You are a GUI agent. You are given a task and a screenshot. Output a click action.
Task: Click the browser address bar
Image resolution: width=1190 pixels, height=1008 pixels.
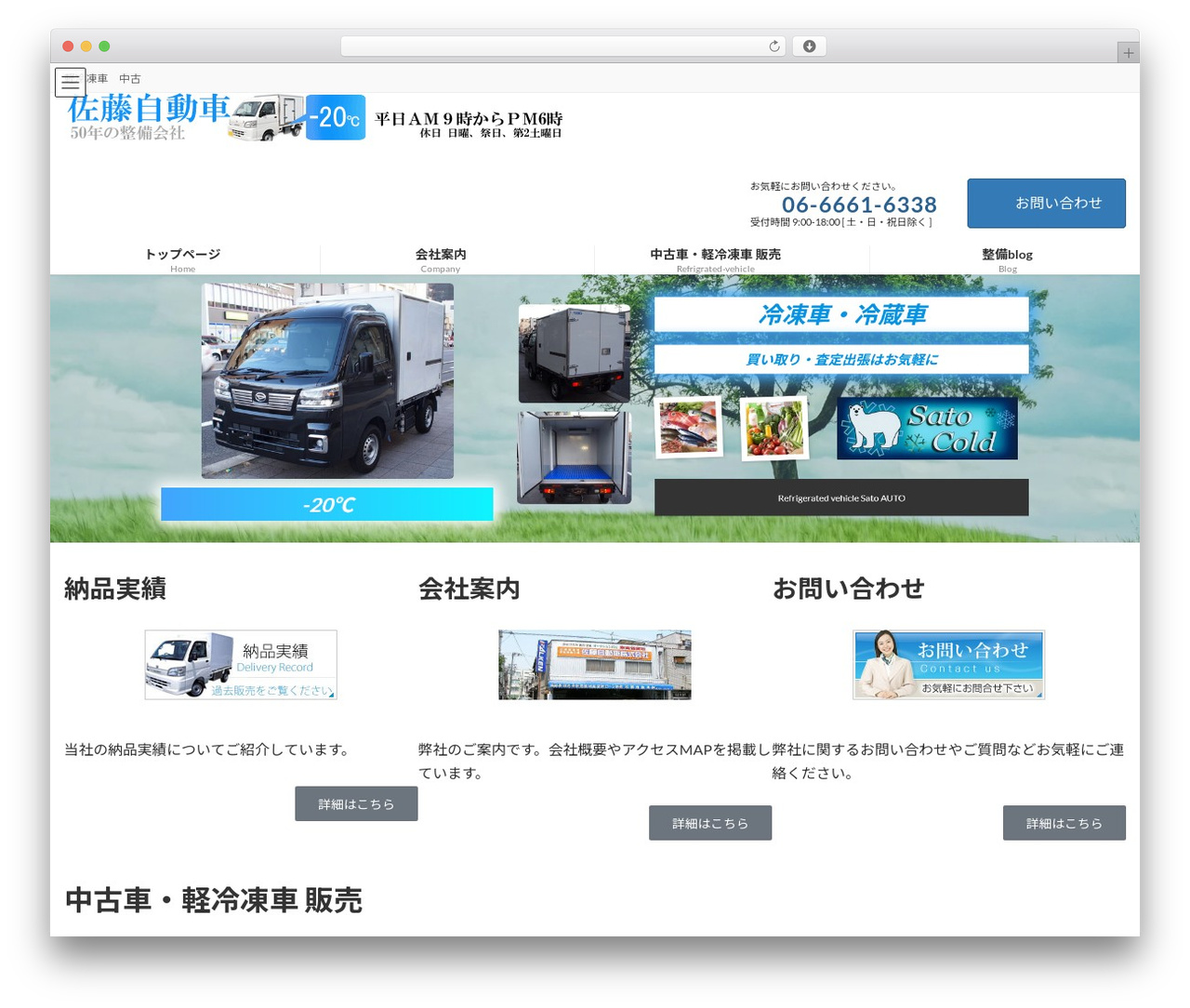pyautogui.click(x=562, y=46)
